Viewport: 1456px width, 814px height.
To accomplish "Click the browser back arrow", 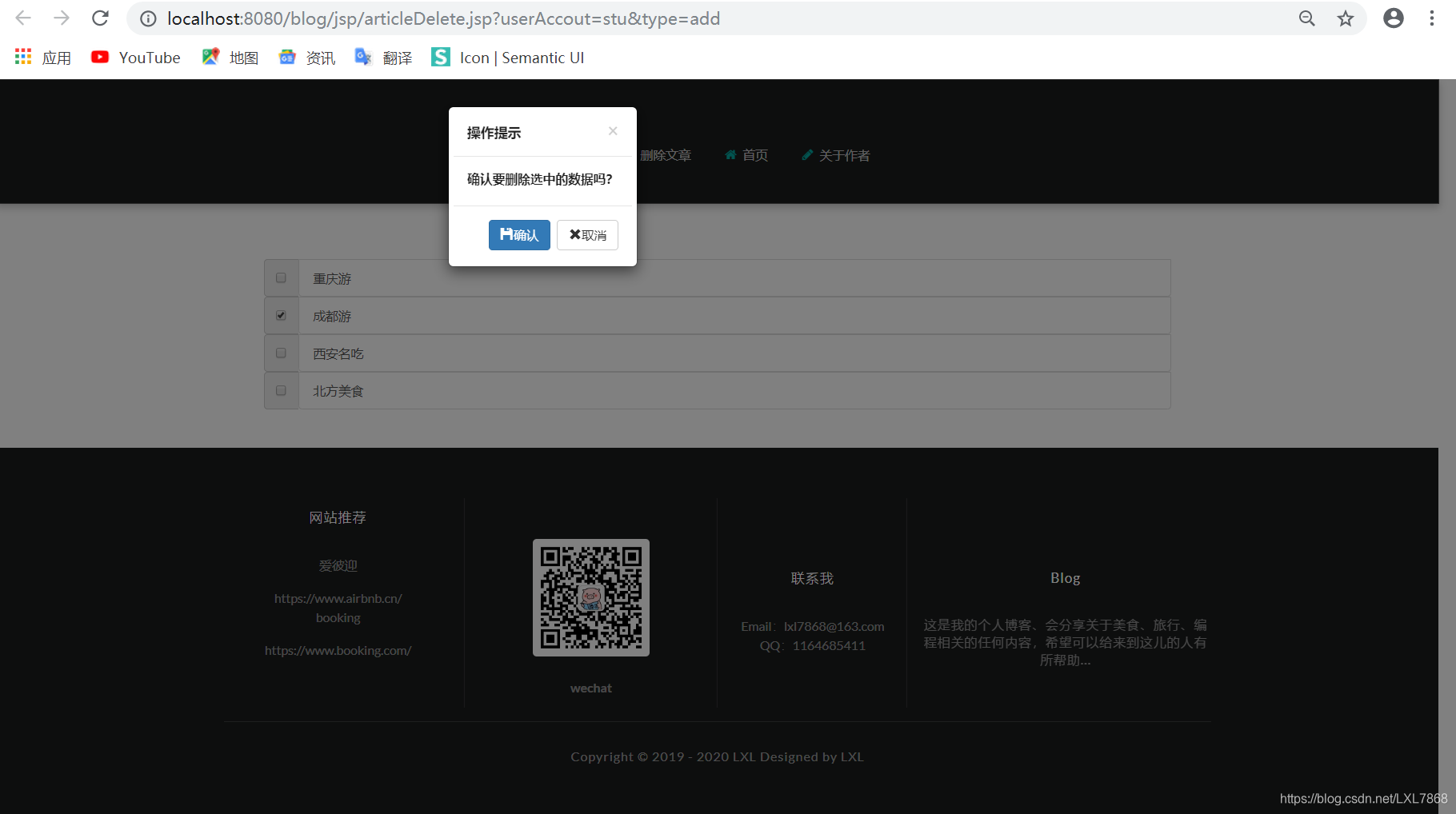I will click(x=23, y=18).
